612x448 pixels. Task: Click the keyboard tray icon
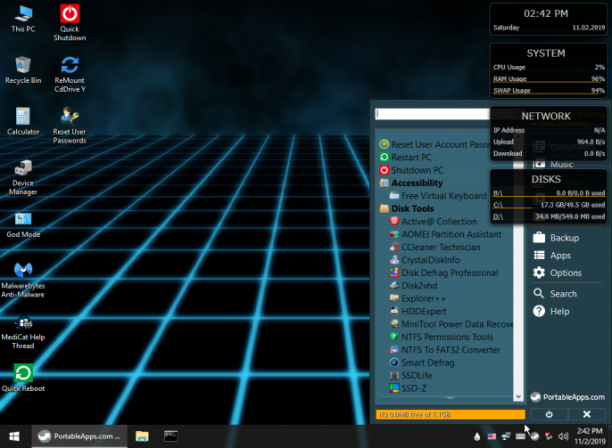coord(520,437)
